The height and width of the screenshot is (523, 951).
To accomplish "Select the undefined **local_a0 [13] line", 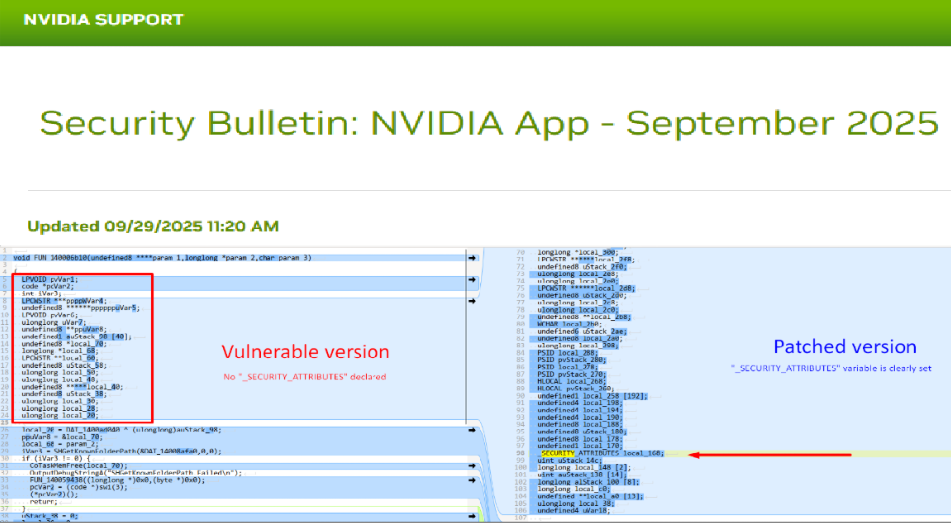I will tap(590, 496).
